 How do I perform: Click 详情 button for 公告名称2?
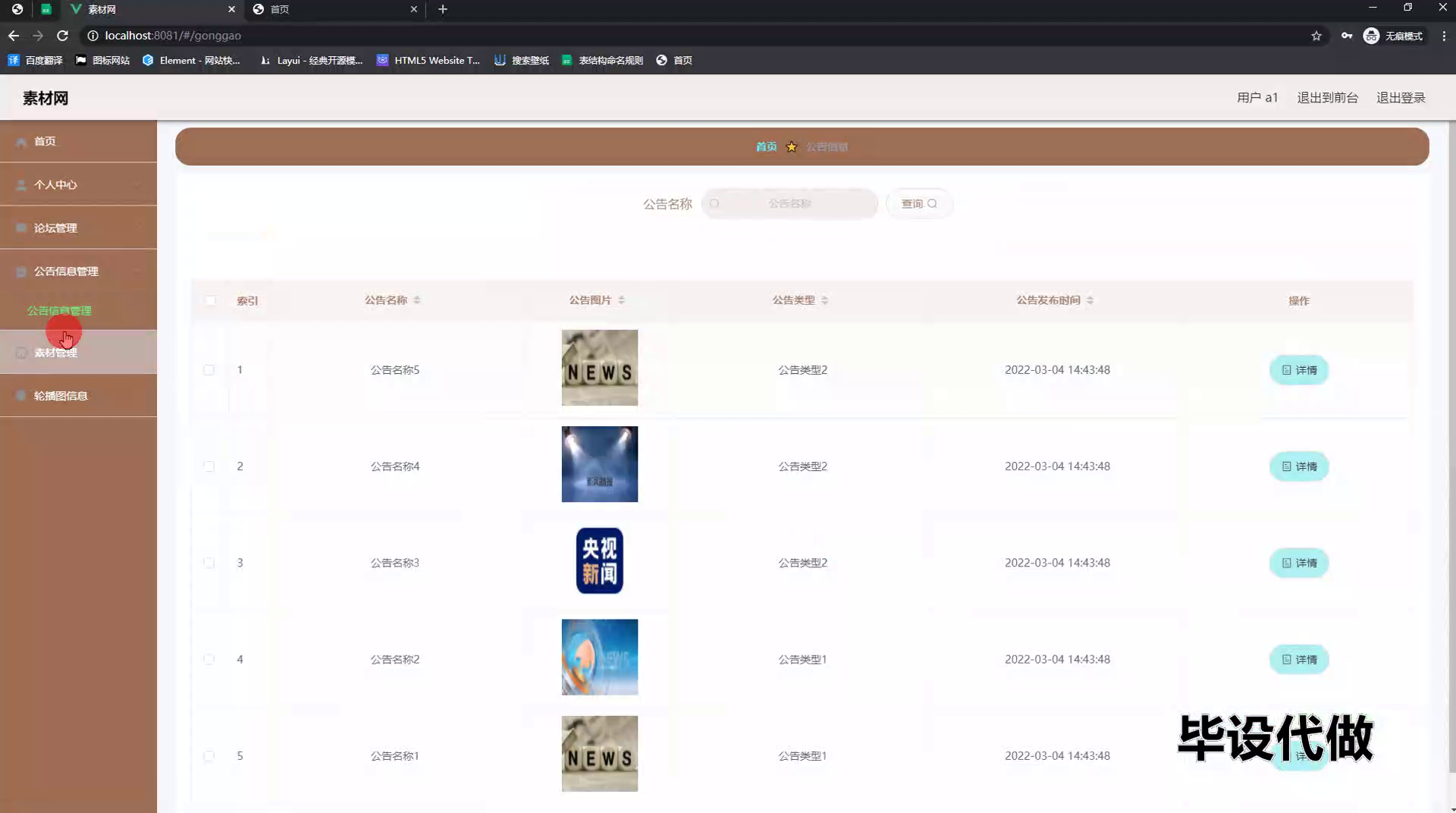pos(1299,659)
